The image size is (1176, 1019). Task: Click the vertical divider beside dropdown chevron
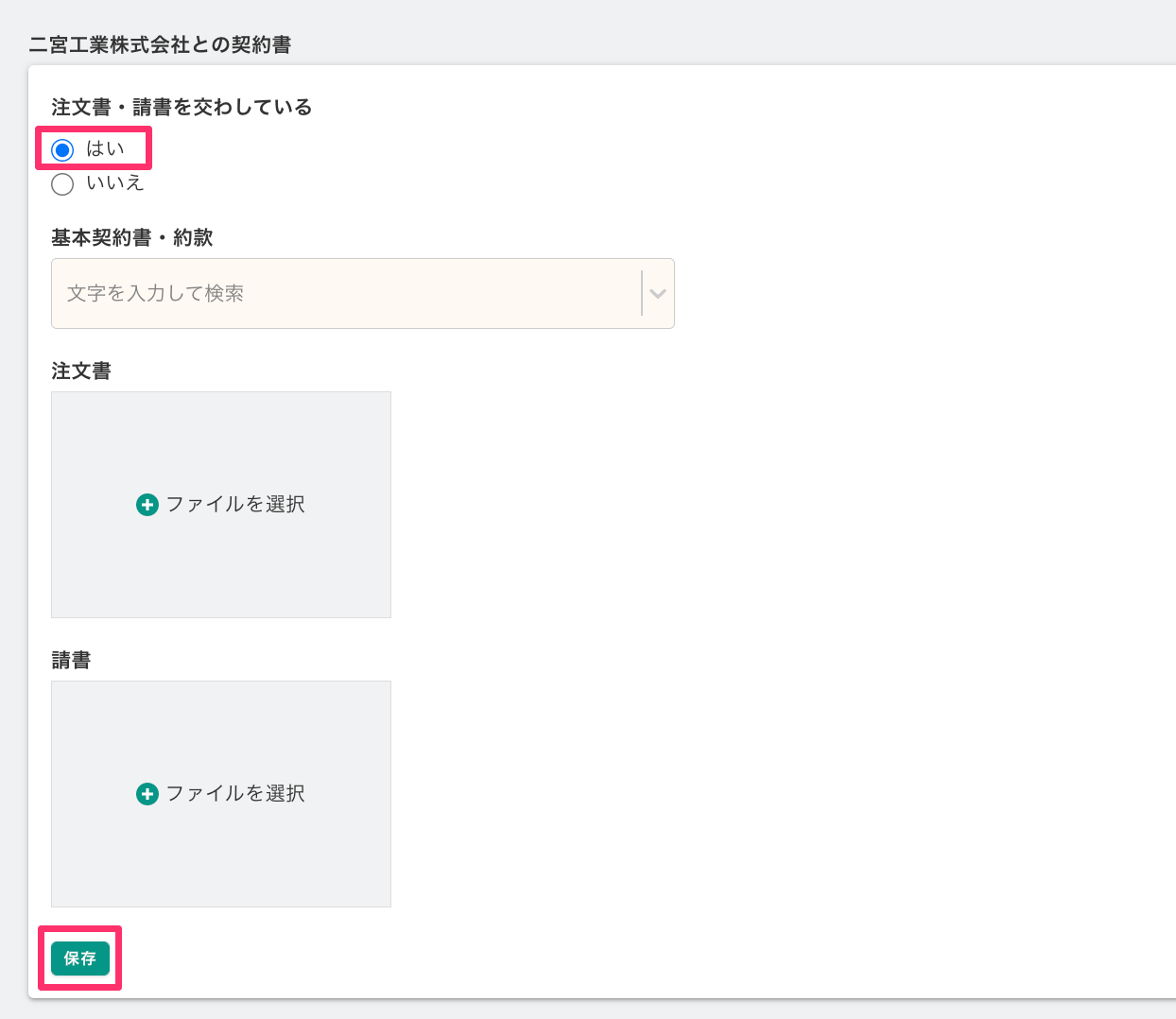click(642, 294)
